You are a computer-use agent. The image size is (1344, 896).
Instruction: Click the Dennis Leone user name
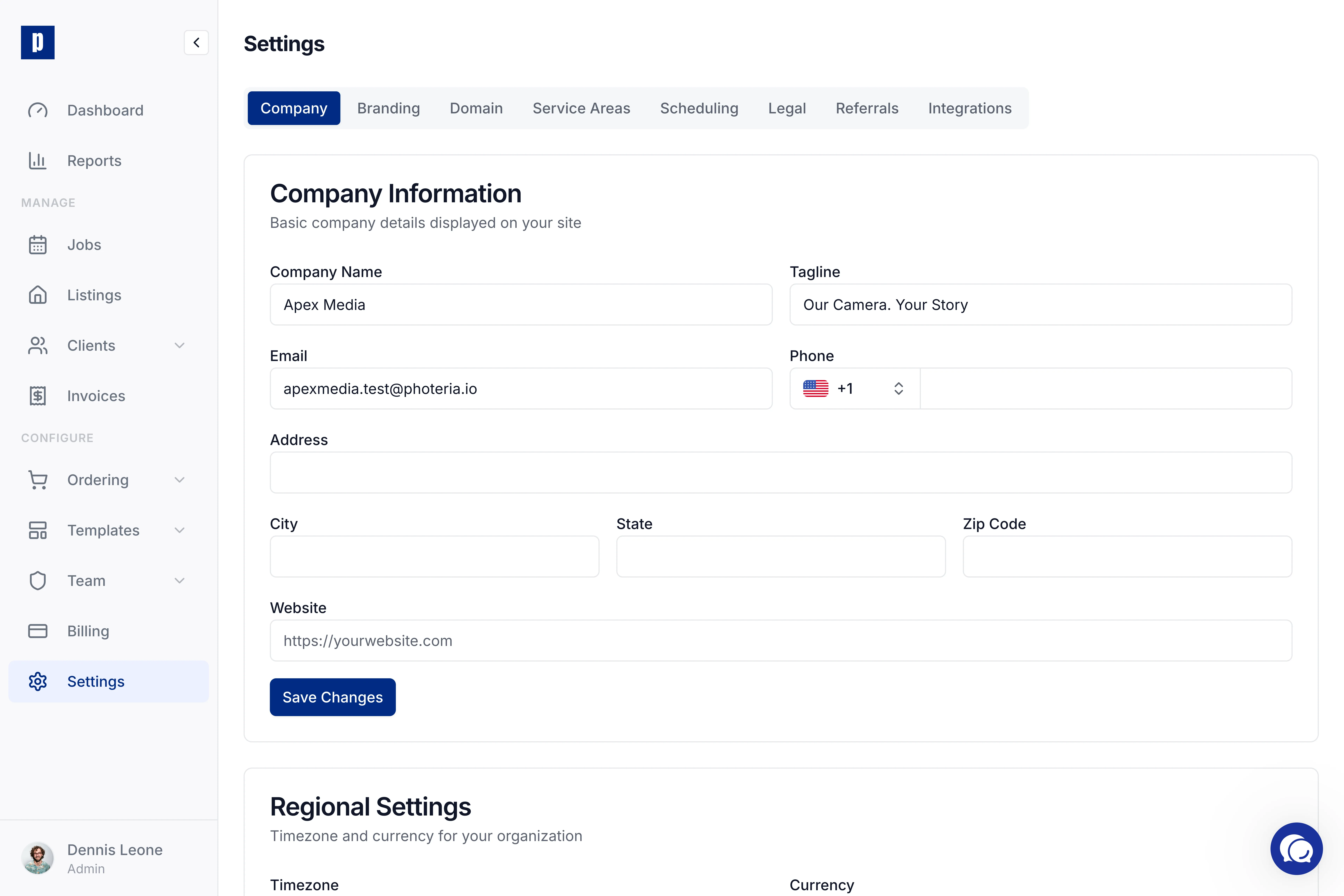click(115, 850)
